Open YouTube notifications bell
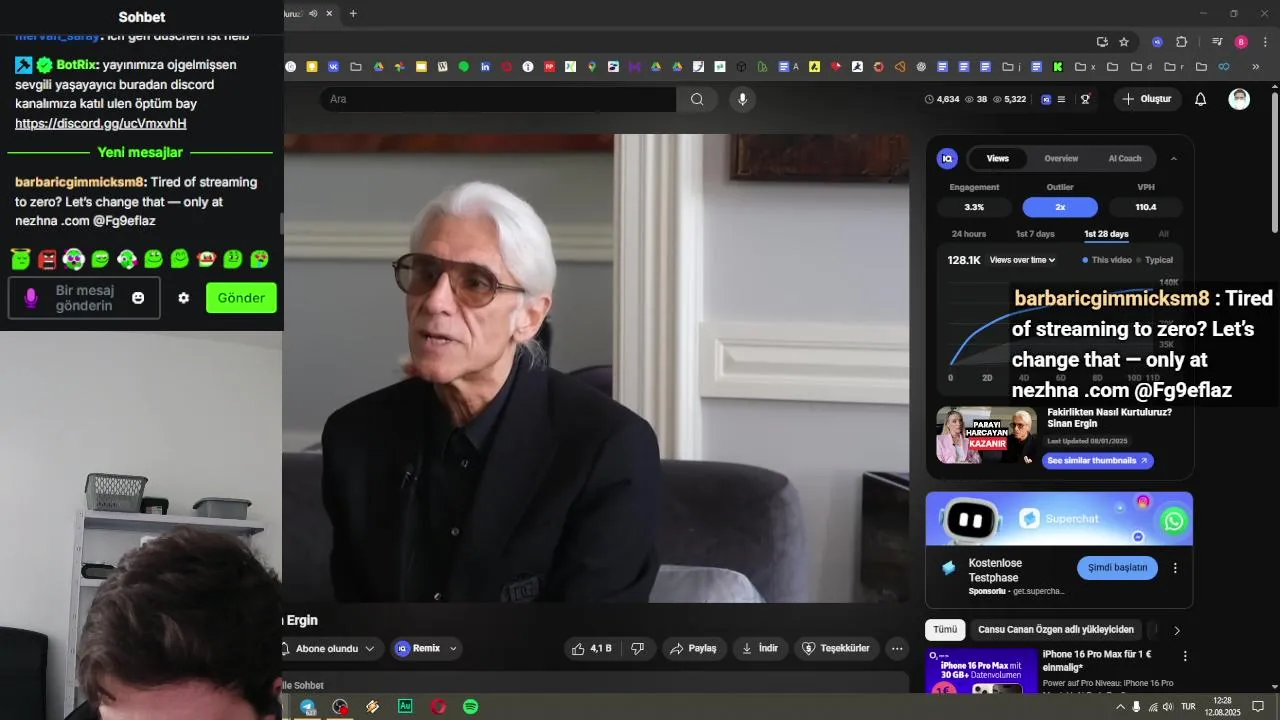The image size is (1280, 720). [x=1201, y=99]
